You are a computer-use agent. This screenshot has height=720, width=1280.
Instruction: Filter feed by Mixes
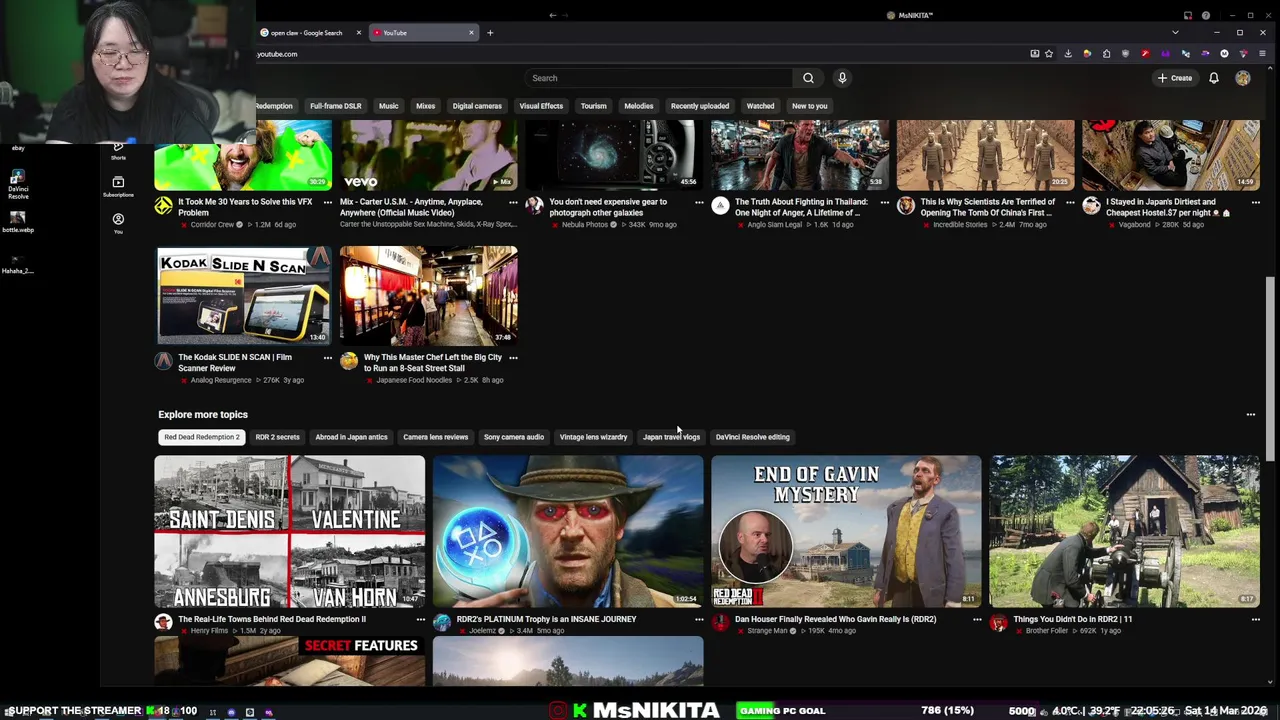425,106
